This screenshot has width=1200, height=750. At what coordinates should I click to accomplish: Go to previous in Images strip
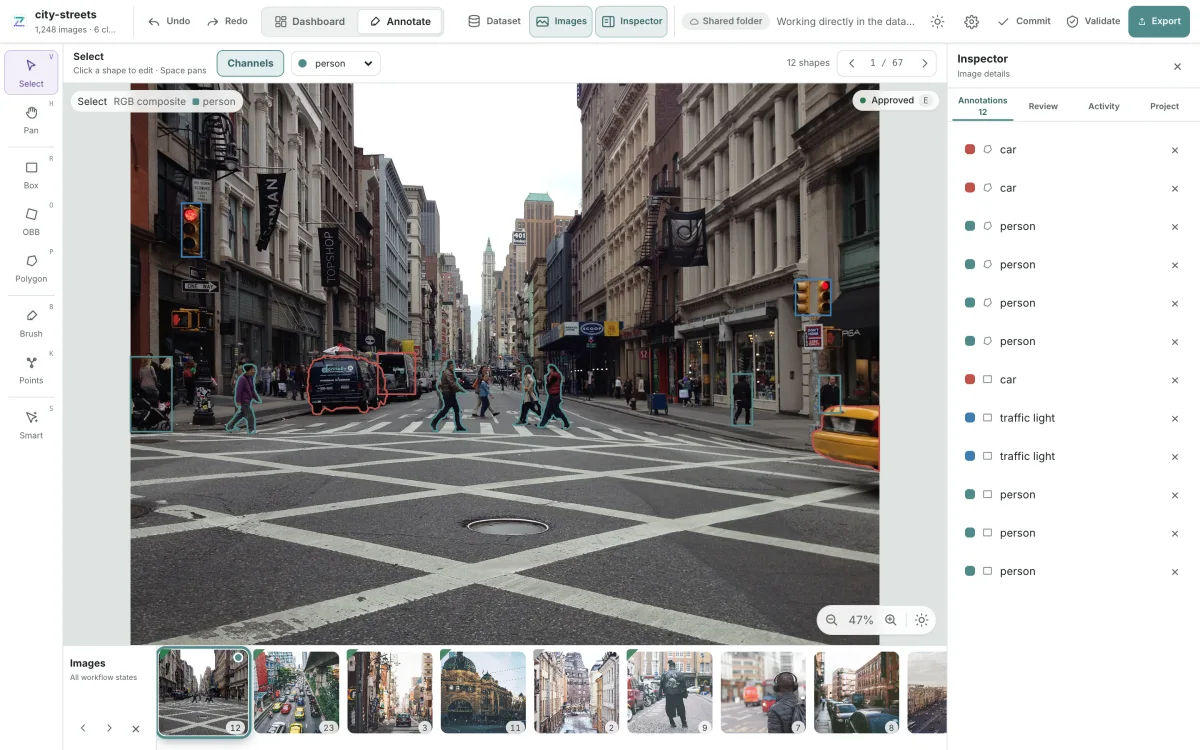83,728
